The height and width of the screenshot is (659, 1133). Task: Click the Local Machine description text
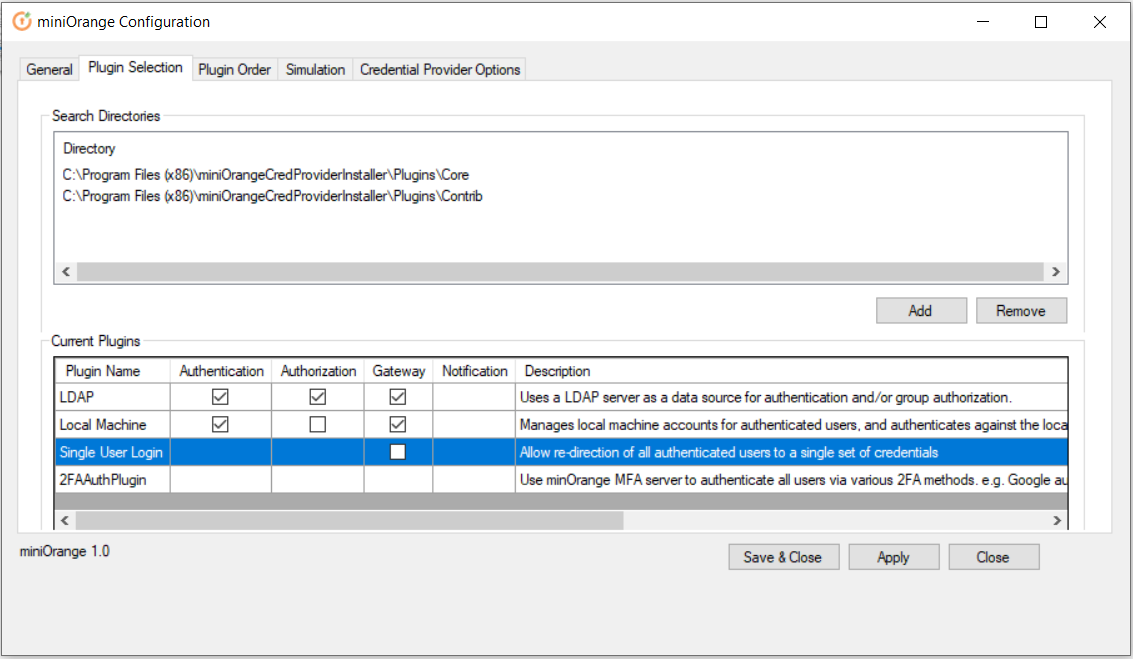click(793, 425)
